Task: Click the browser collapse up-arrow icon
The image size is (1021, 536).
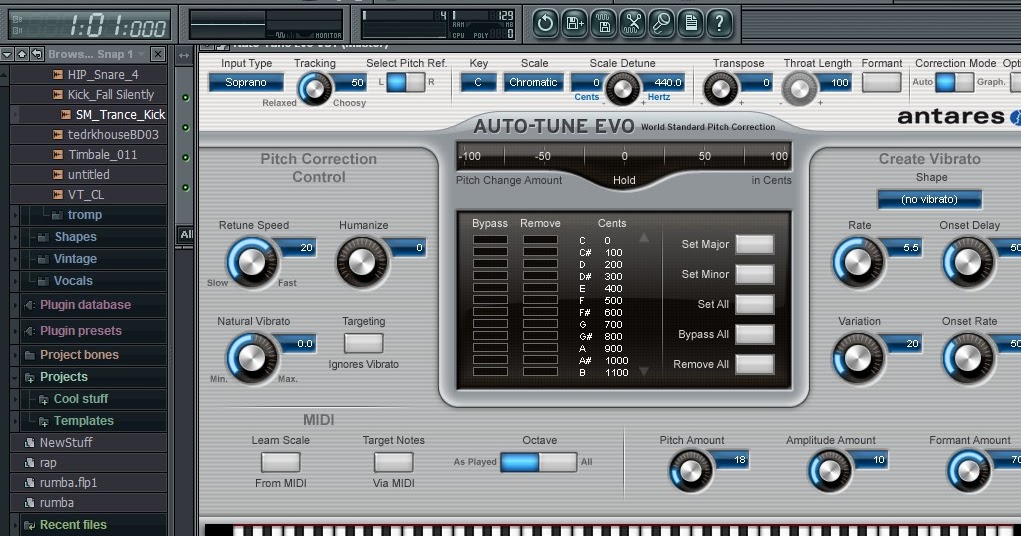Action: pos(22,54)
